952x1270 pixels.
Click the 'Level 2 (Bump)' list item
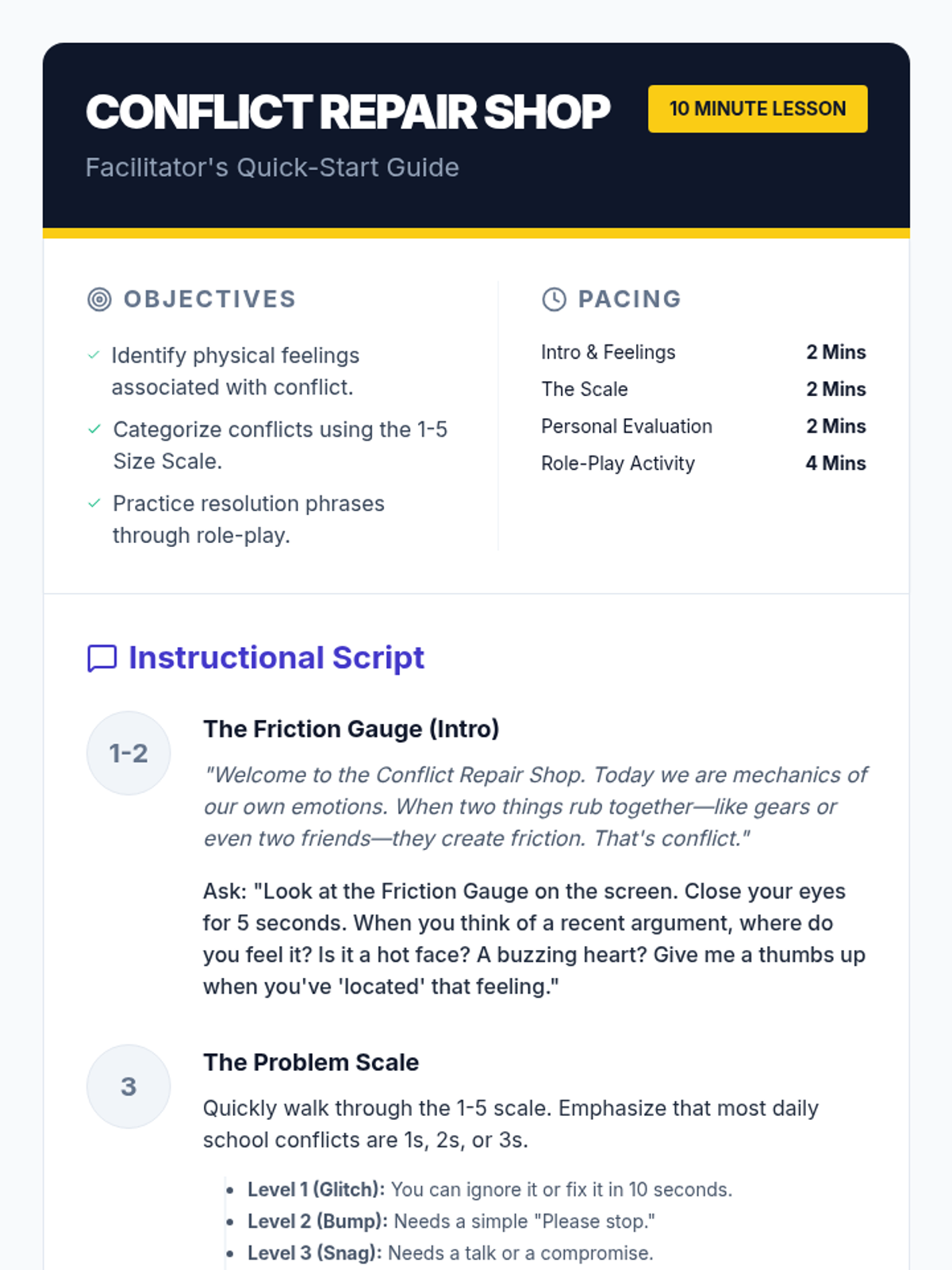coord(451,1222)
